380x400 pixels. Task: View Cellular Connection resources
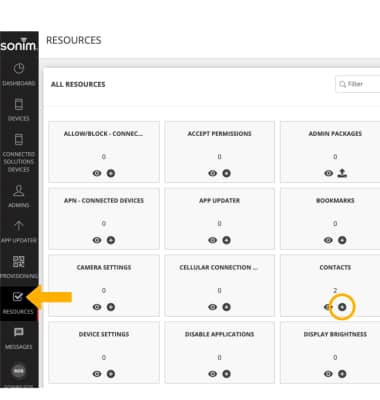212,307
